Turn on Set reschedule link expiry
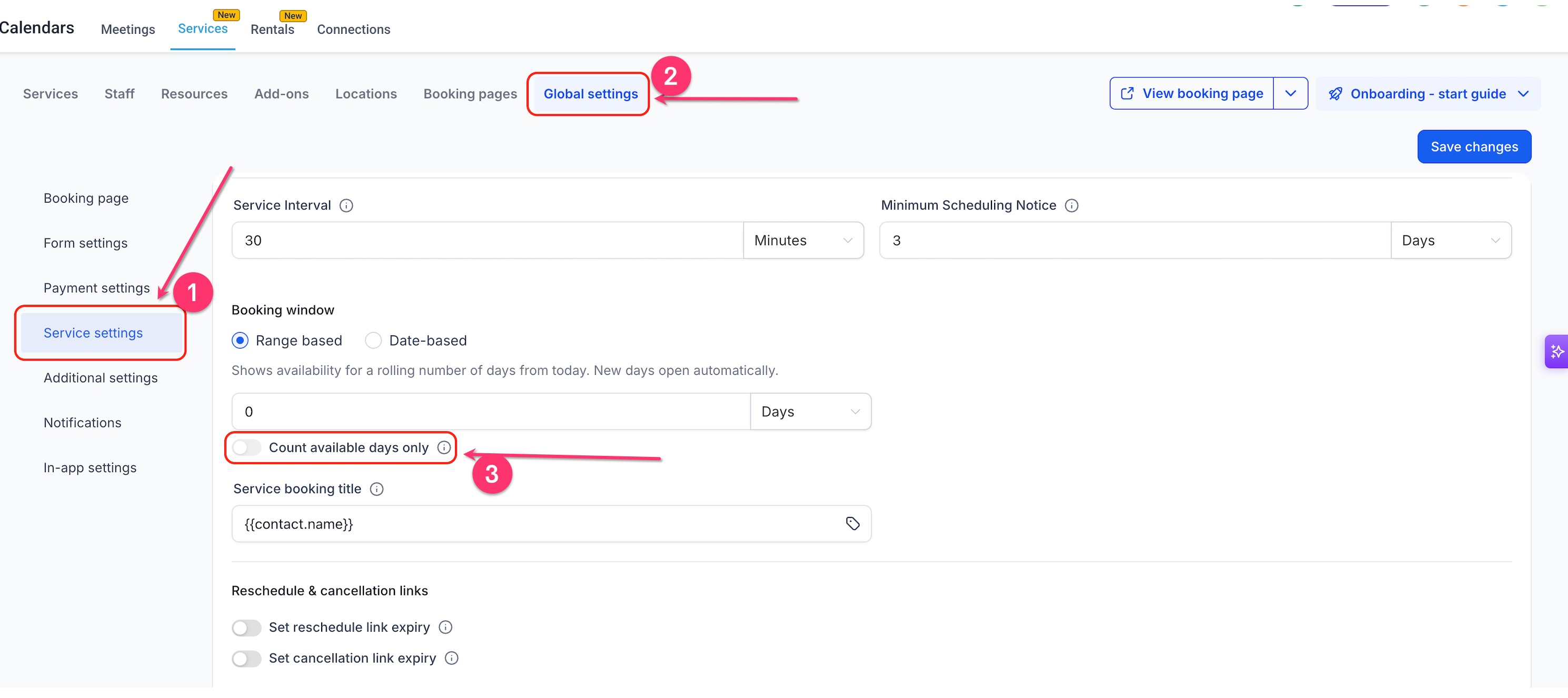 [246, 628]
